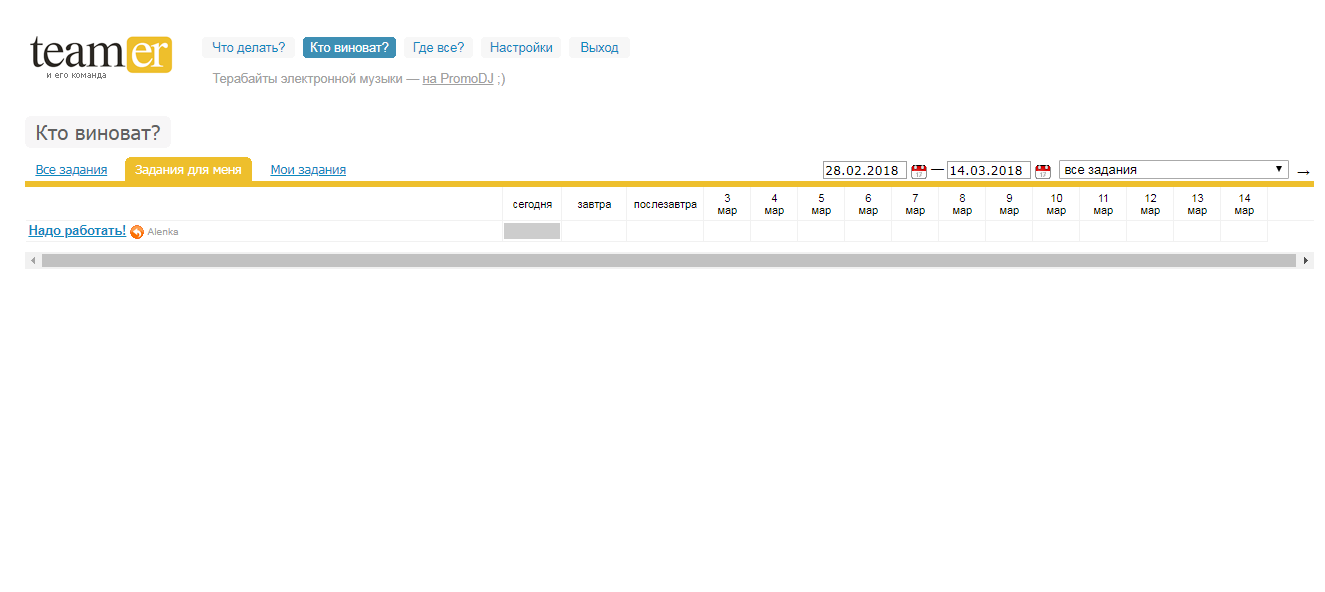
Task: Expand the «все задания» dropdown filter
Action: [x=1174, y=170]
